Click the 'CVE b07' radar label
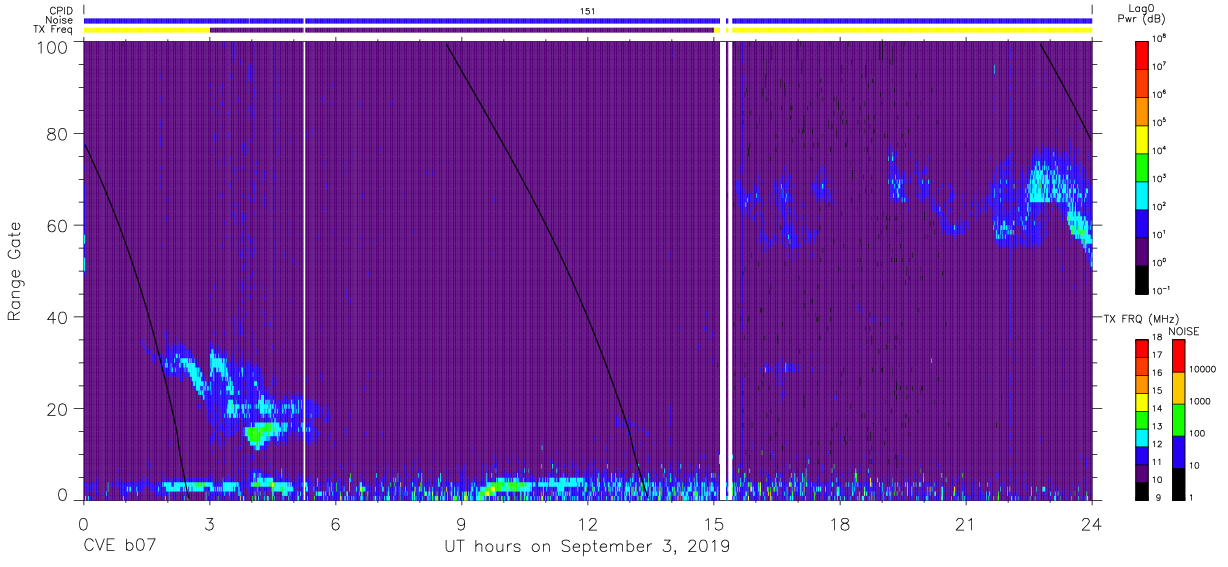 [x=121, y=547]
